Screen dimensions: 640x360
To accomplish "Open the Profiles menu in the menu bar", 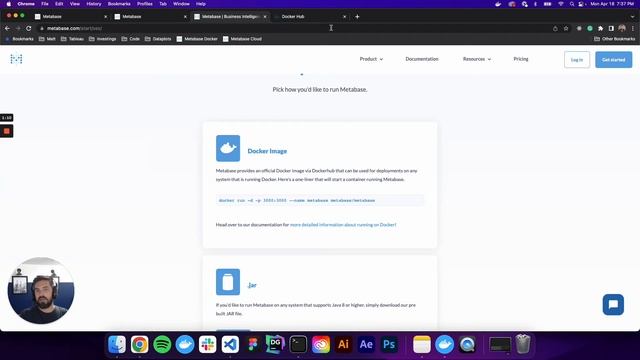I will point(144,4).
